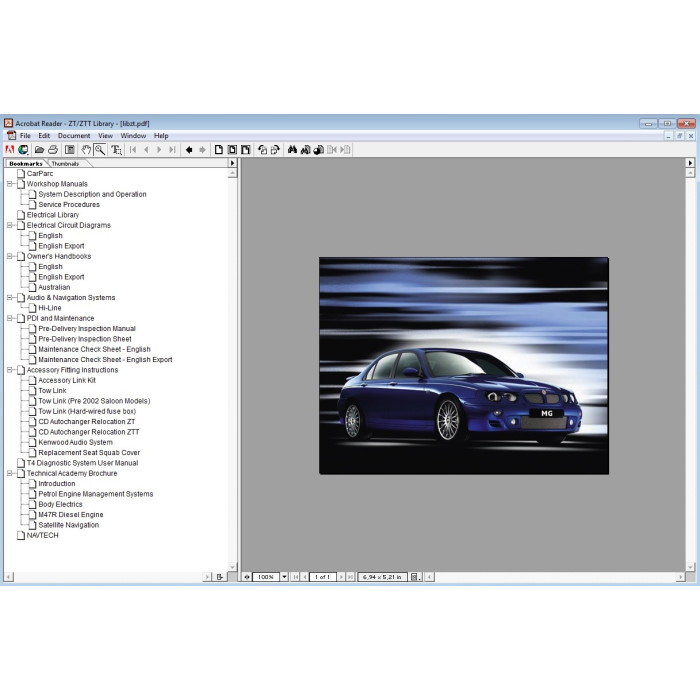Click the Print icon in toolbar
The image size is (700, 700).
pos(53,150)
